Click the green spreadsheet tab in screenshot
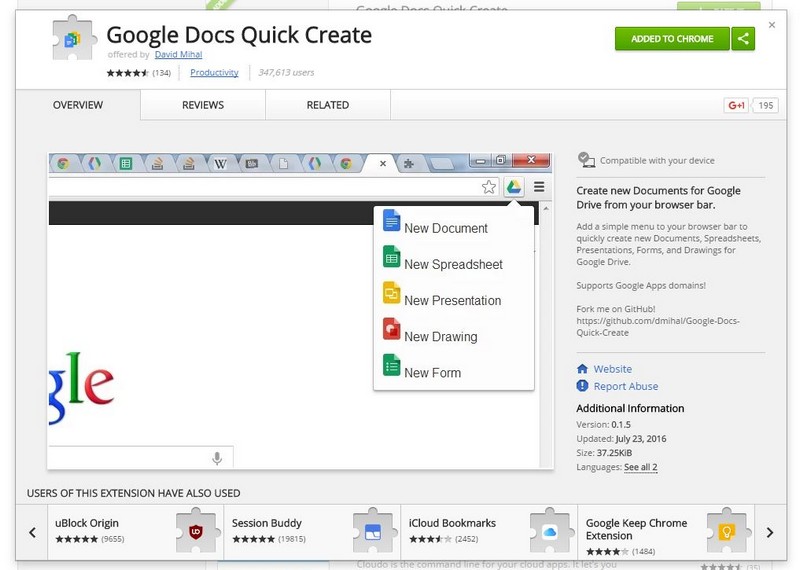This screenshot has height=570, width=800. [x=126, y=164]
